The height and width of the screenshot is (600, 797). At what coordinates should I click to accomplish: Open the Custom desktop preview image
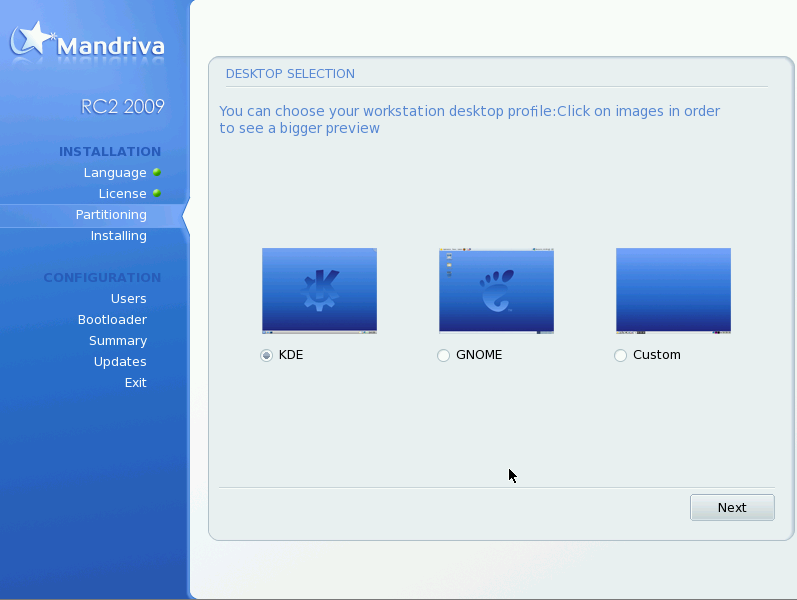673,290
